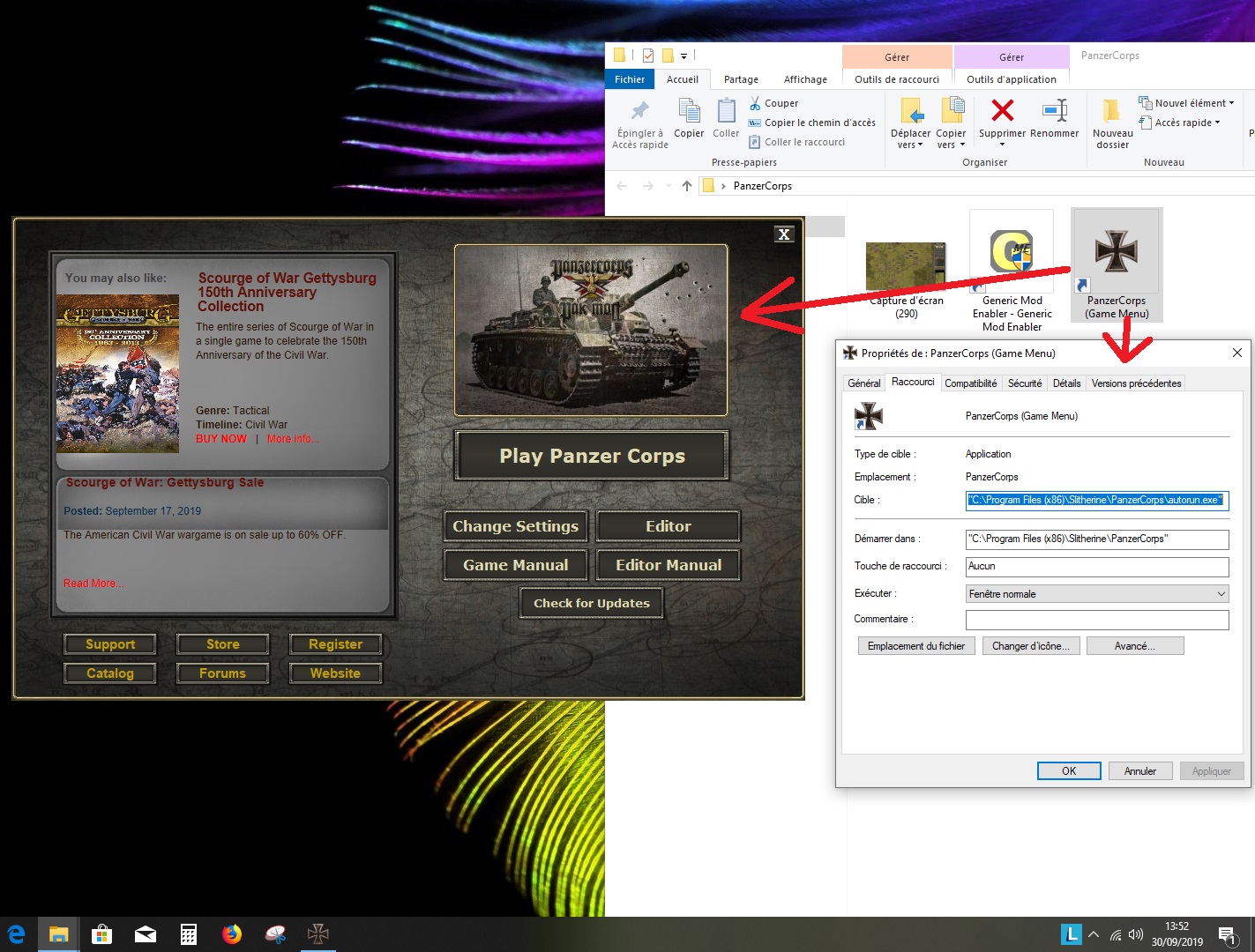Open Déplacer vers dropdown
The width and height of the screenshot is (1255, 952).
point(910,123)
